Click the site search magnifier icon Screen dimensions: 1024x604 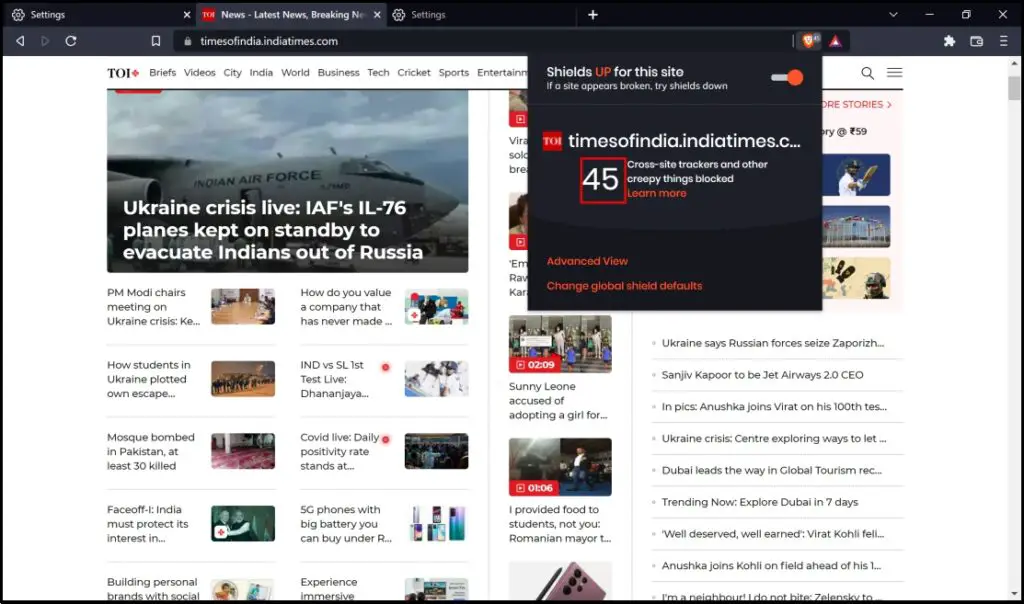pyautogui.click(x=867, y=73)
